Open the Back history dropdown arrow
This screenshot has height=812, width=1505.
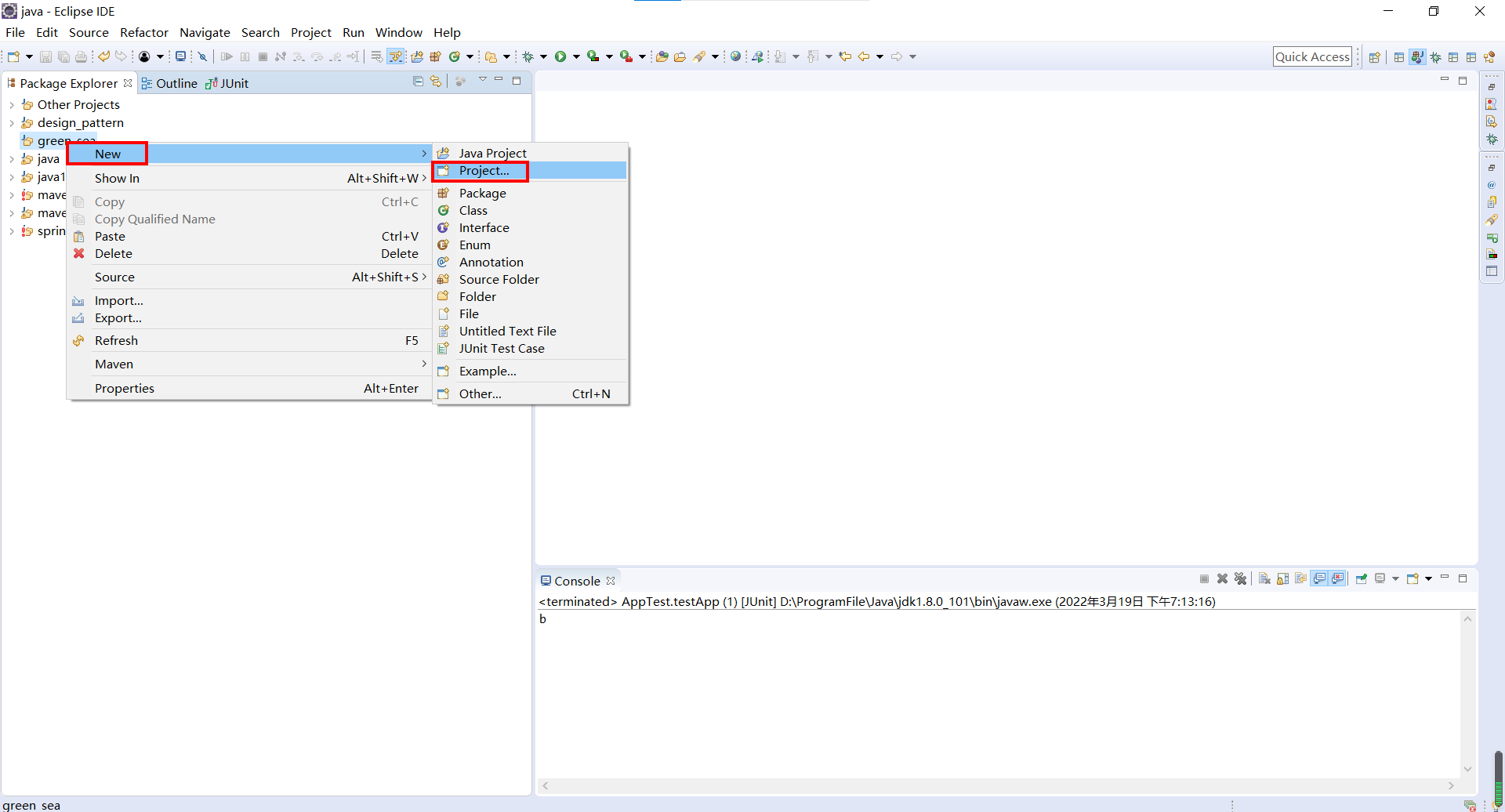[x=879, y=56]
